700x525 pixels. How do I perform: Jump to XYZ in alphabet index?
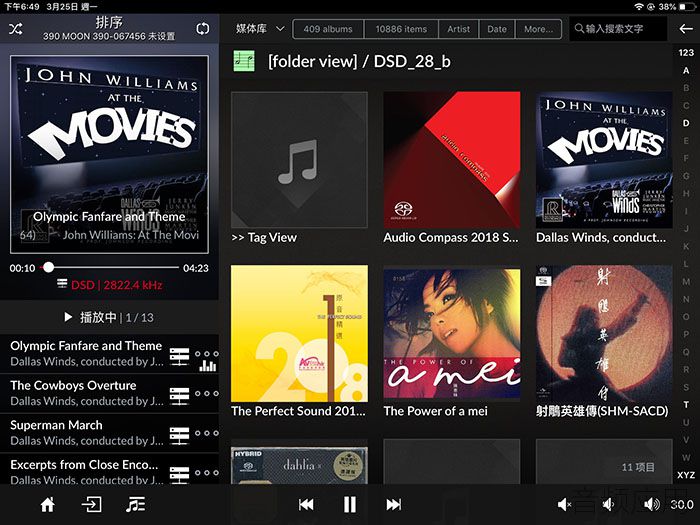point(686,475)
